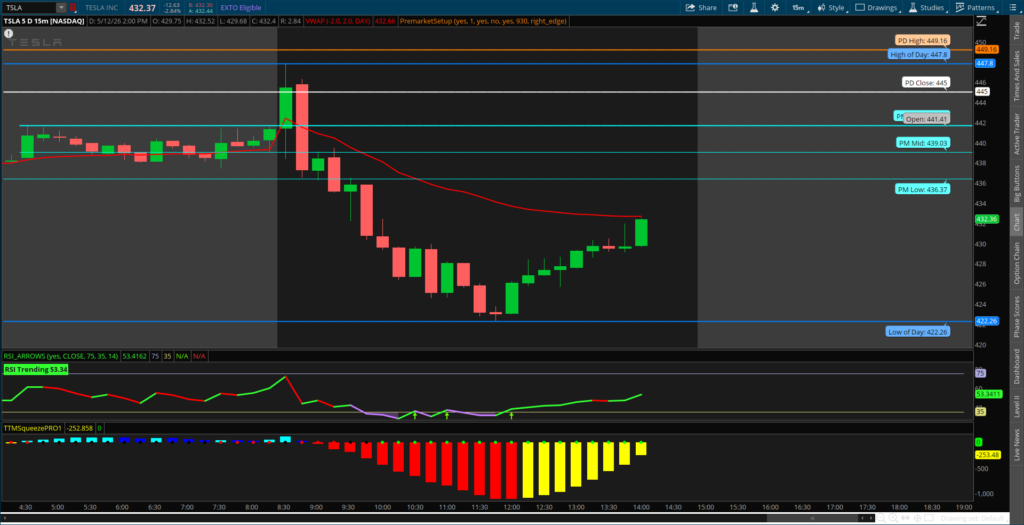Open the Edit Studies flask icon left of gear
Viewport: 1024px width, 525px height.
753,8
